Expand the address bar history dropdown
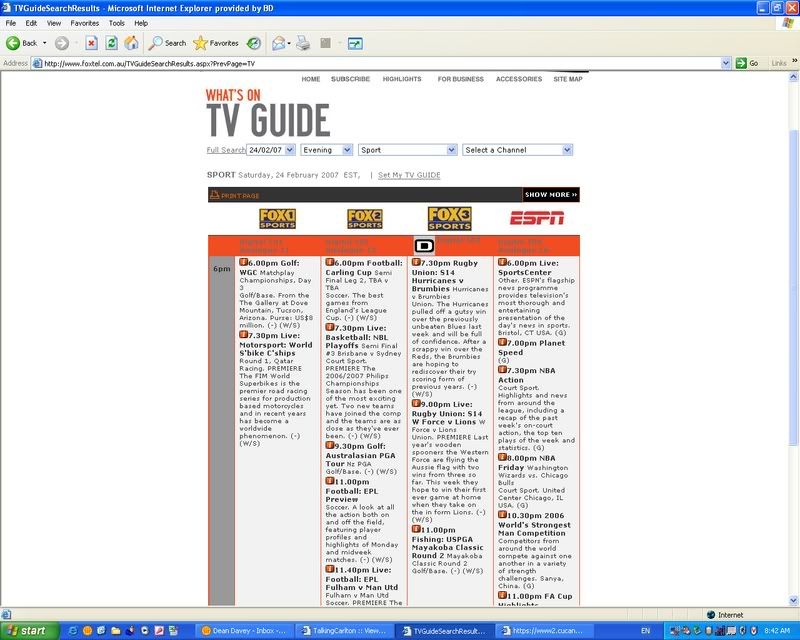 726,63
